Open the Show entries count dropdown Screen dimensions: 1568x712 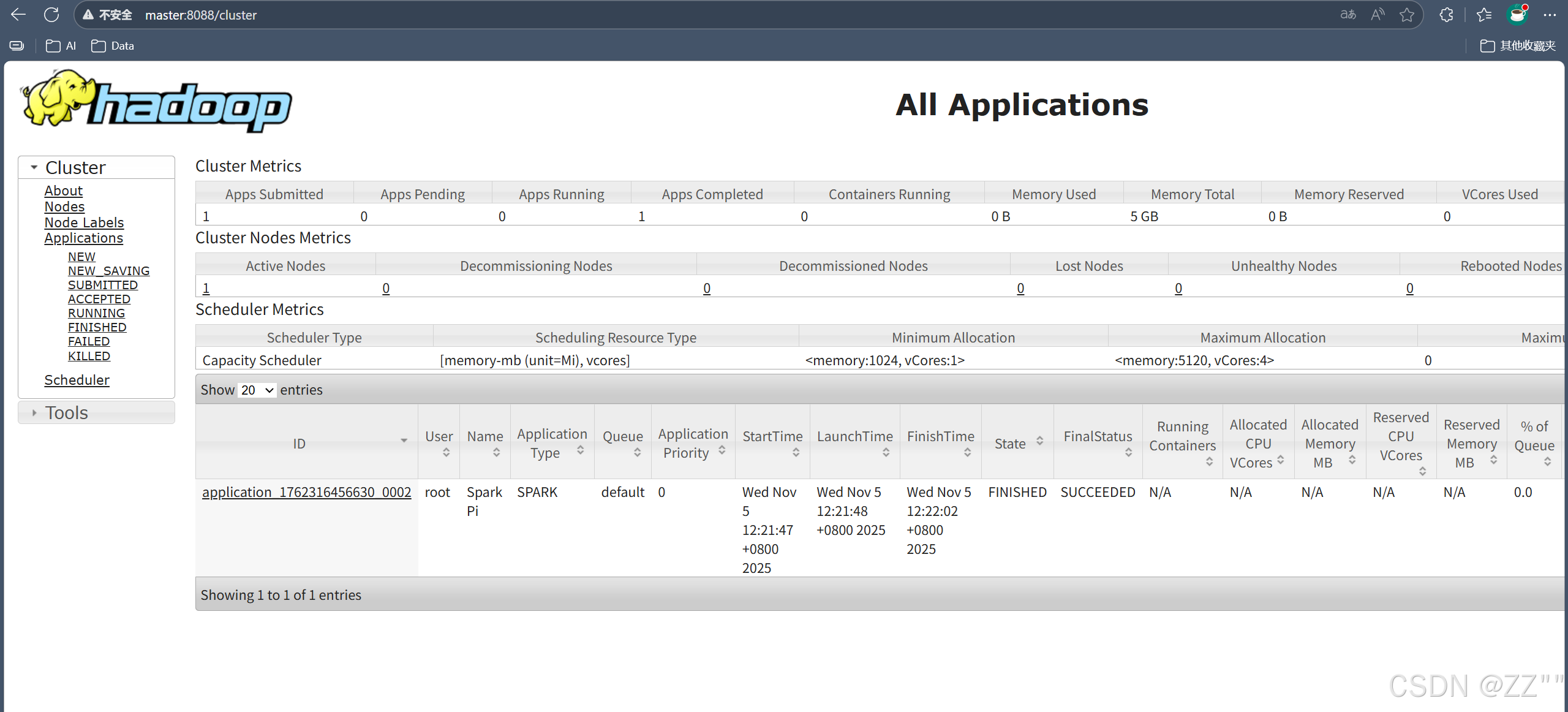[x=257, y=390]
